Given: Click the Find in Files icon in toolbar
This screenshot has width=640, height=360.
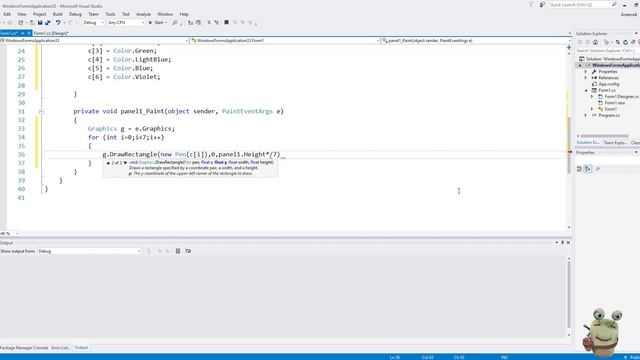Looking at the screenshot, I should tap(175, 23).
